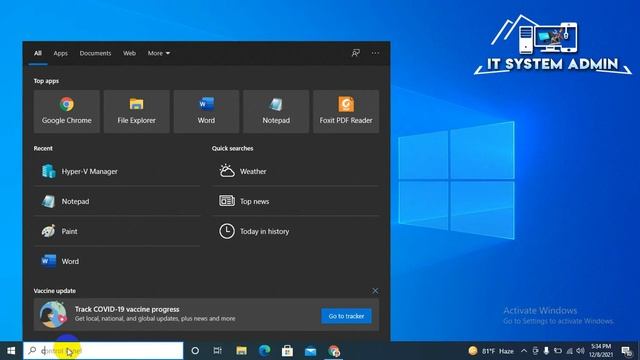The width and height of the screenshot is (640, 360).
Task: Open Cortana circle icon on taskbar
Action: [x=195, y=351]
